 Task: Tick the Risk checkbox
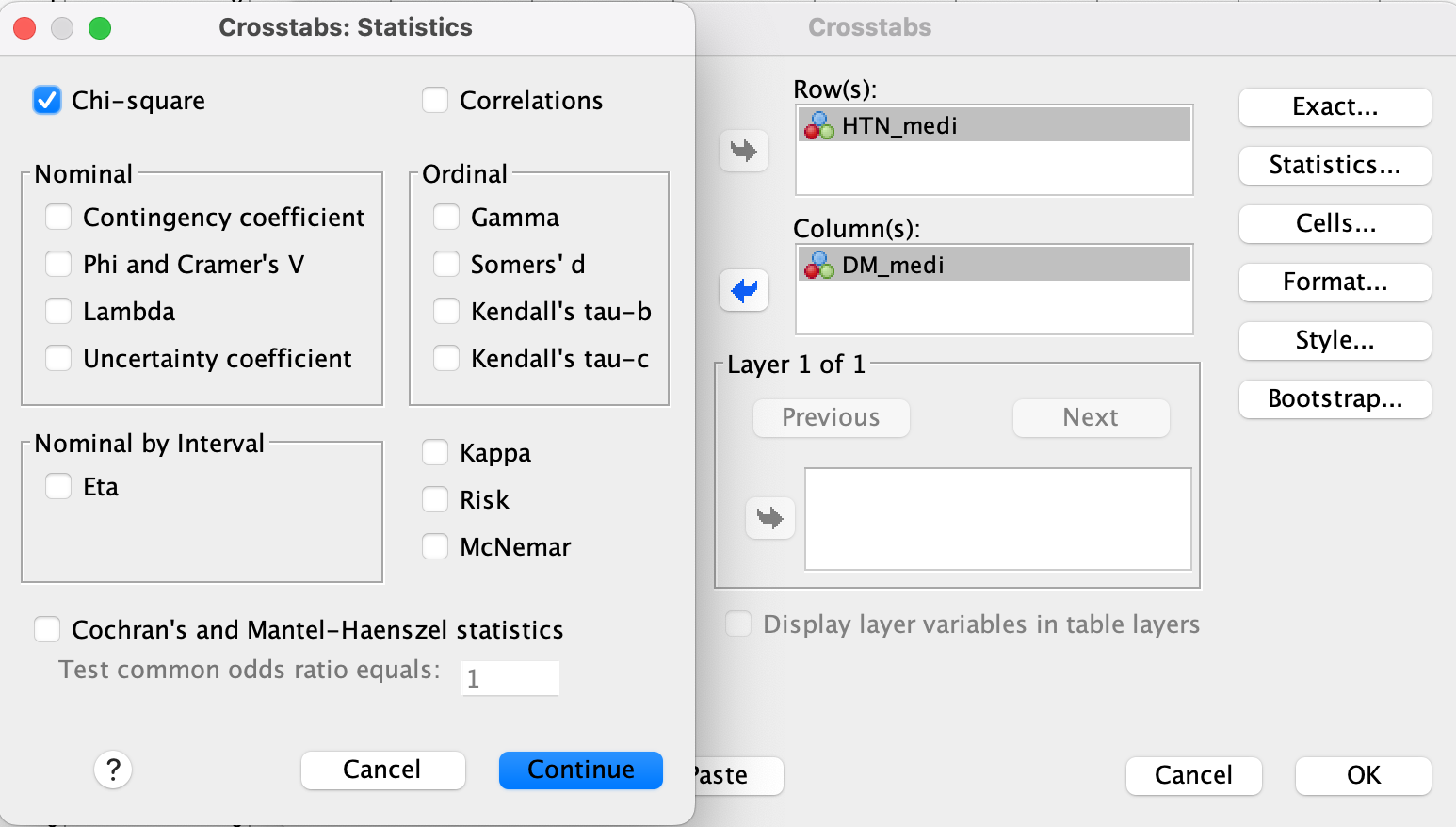pos(435,500)
